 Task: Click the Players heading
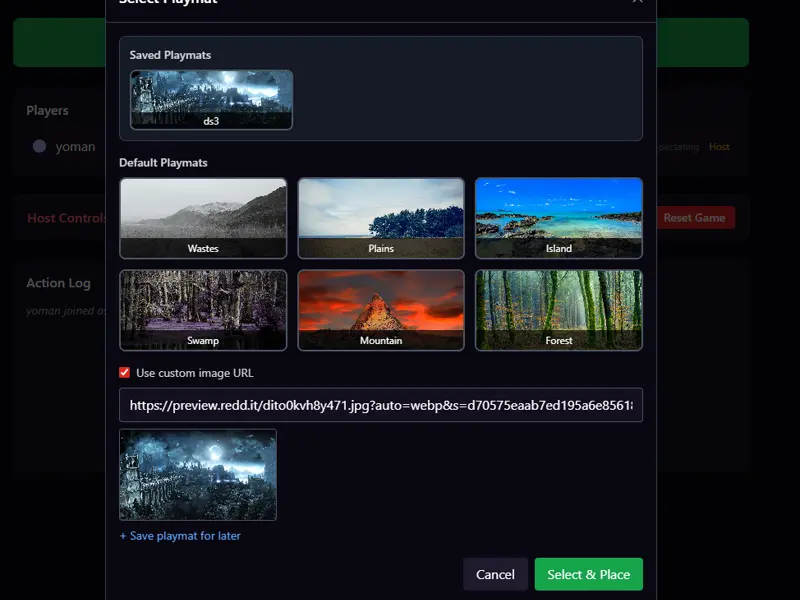[x=47, y=110]
